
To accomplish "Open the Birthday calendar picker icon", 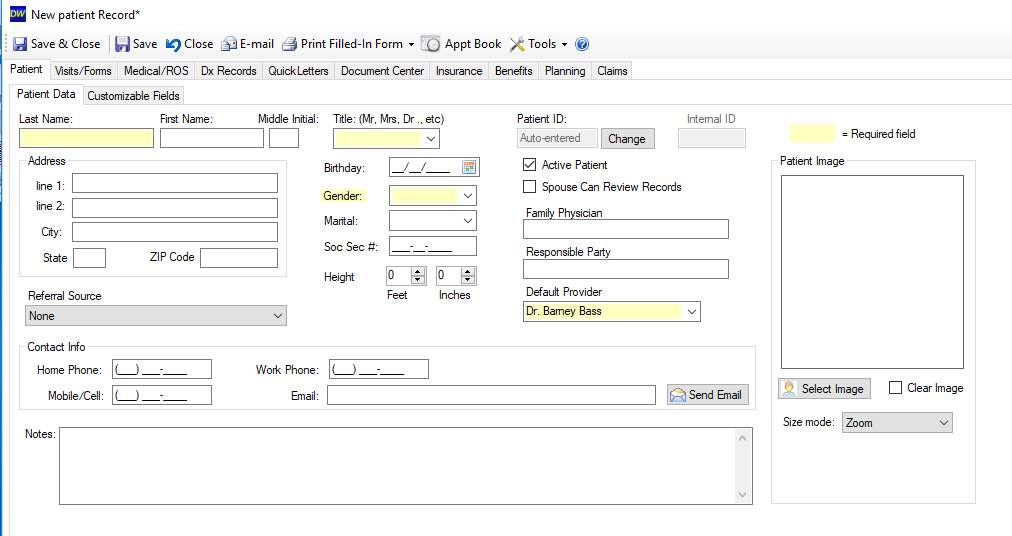I will pyautogui.click(x=469, y=167).
